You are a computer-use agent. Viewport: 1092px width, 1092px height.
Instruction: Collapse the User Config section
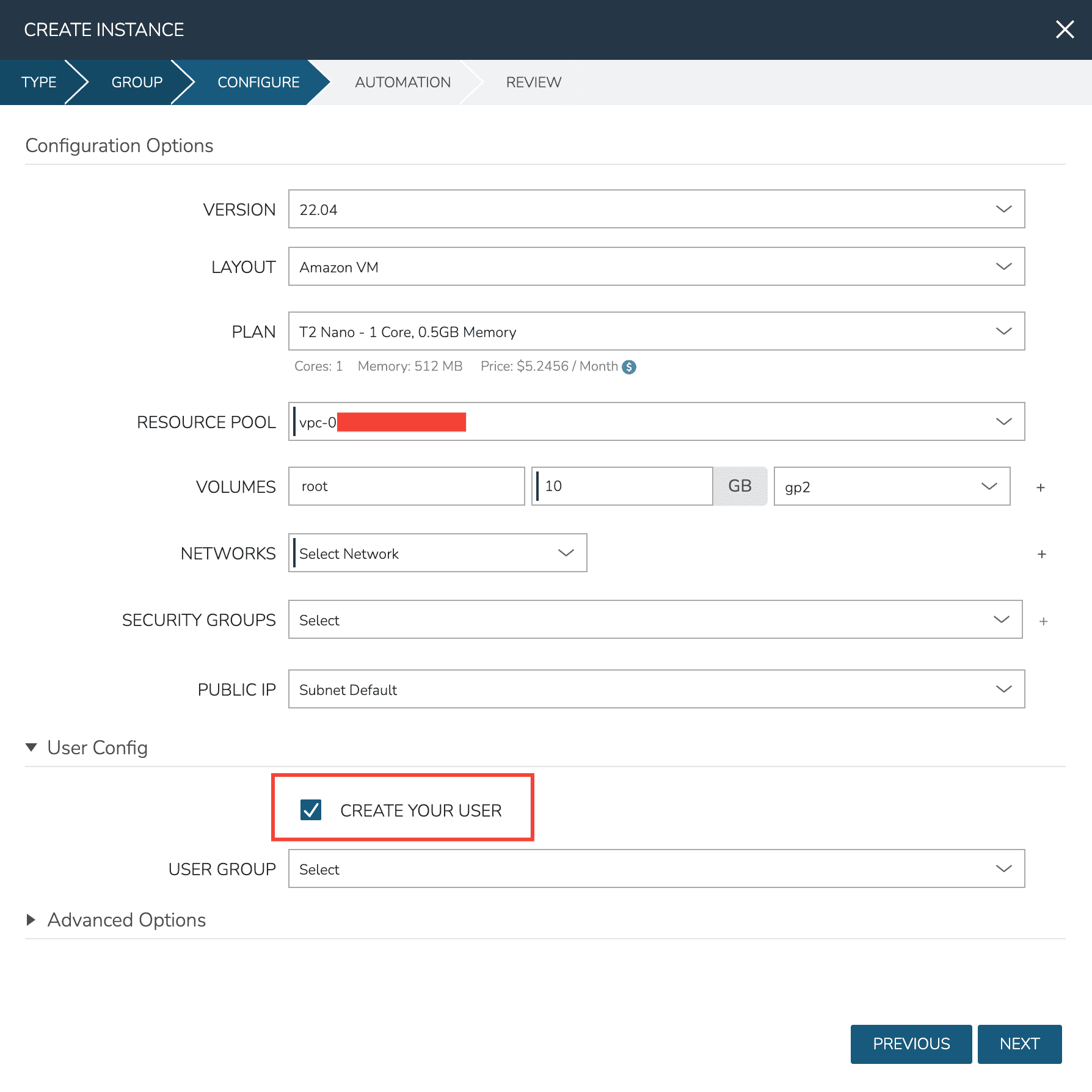click(32, 748)
